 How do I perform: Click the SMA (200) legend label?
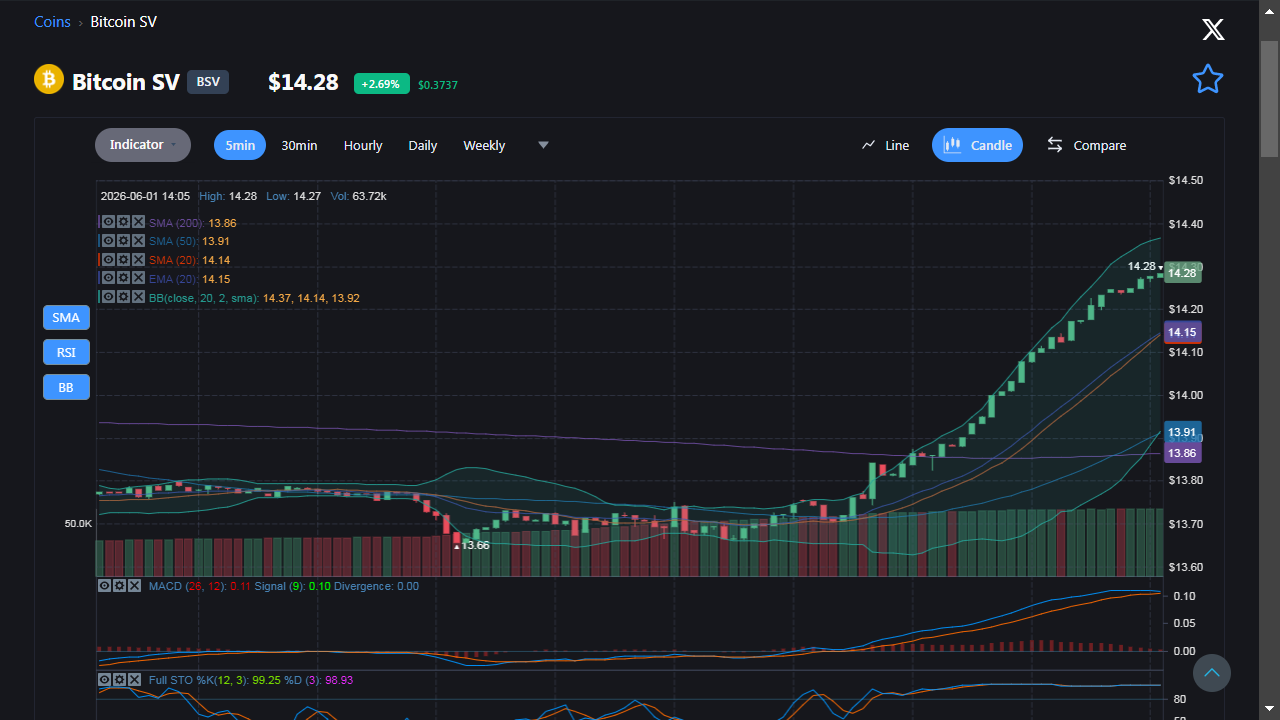(x=177, y=223)
